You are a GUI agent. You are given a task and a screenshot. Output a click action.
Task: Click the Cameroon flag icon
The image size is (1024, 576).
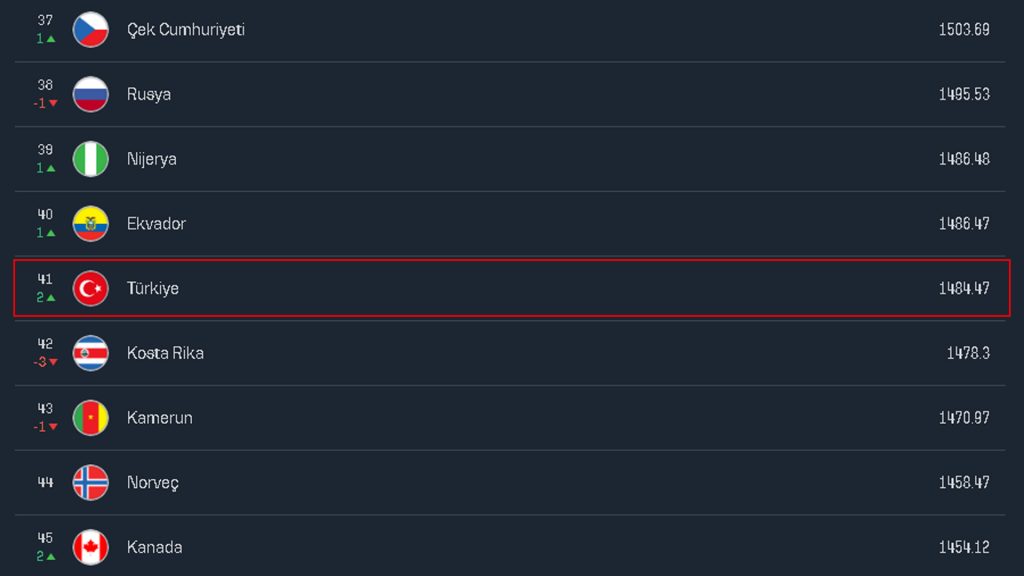(x=91, y=418)
